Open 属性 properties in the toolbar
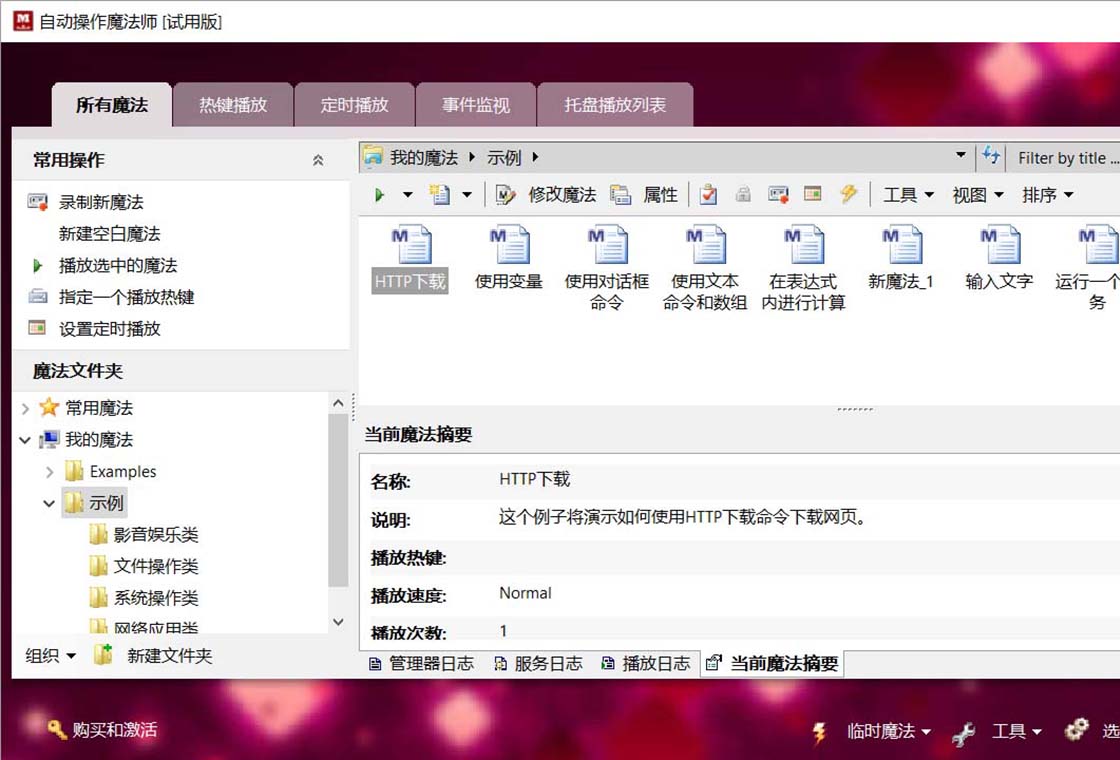1120x760 pixels. click(643, 194)
